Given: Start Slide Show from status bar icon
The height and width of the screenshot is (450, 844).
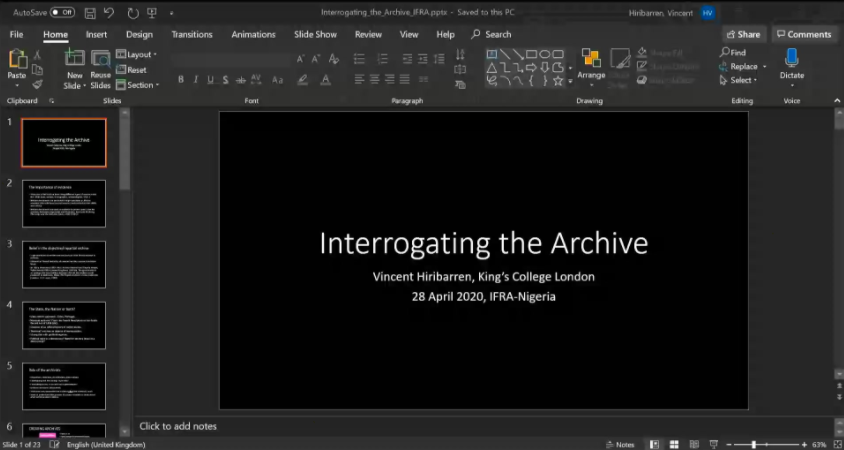Looking at the screenshot, I should (714, 445).
